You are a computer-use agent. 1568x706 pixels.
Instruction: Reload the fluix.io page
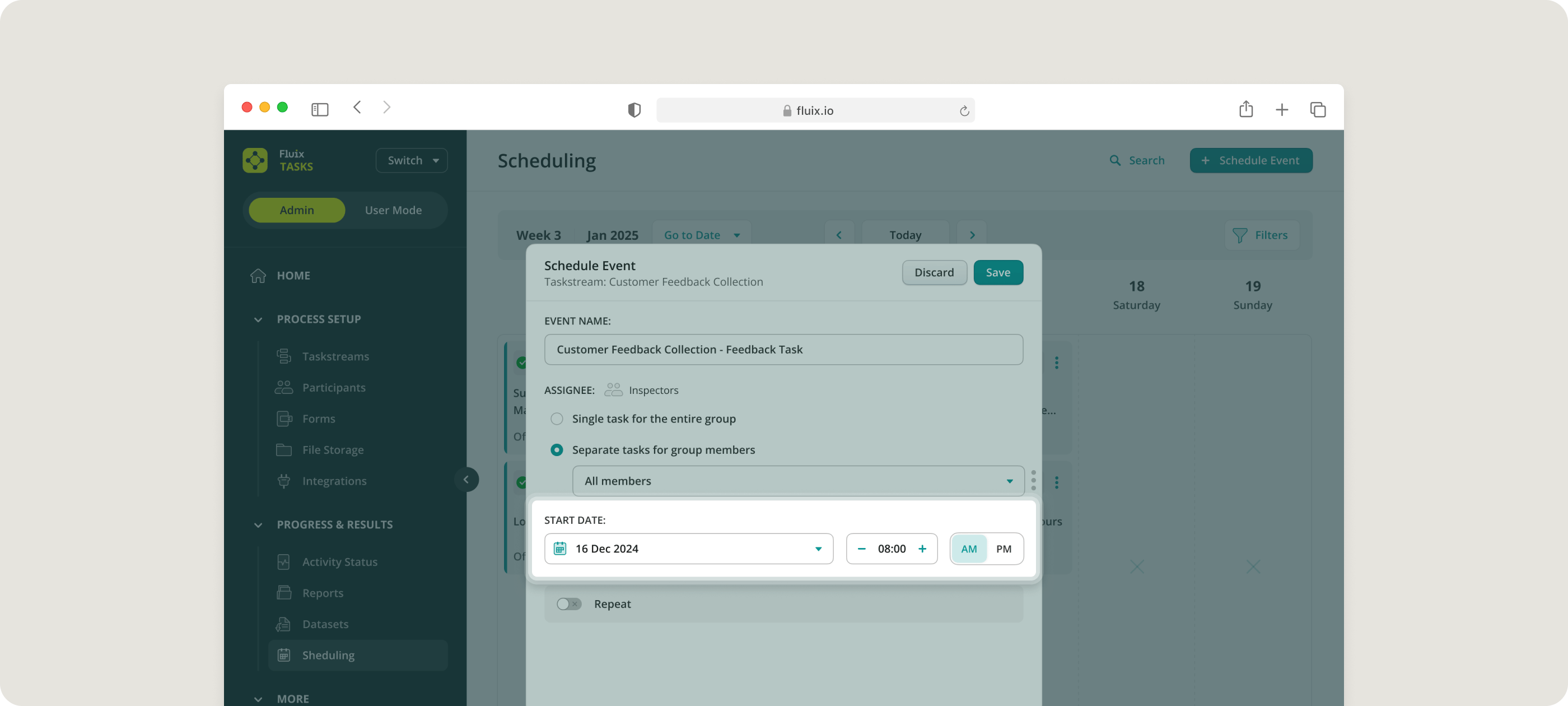pos(964,111)
